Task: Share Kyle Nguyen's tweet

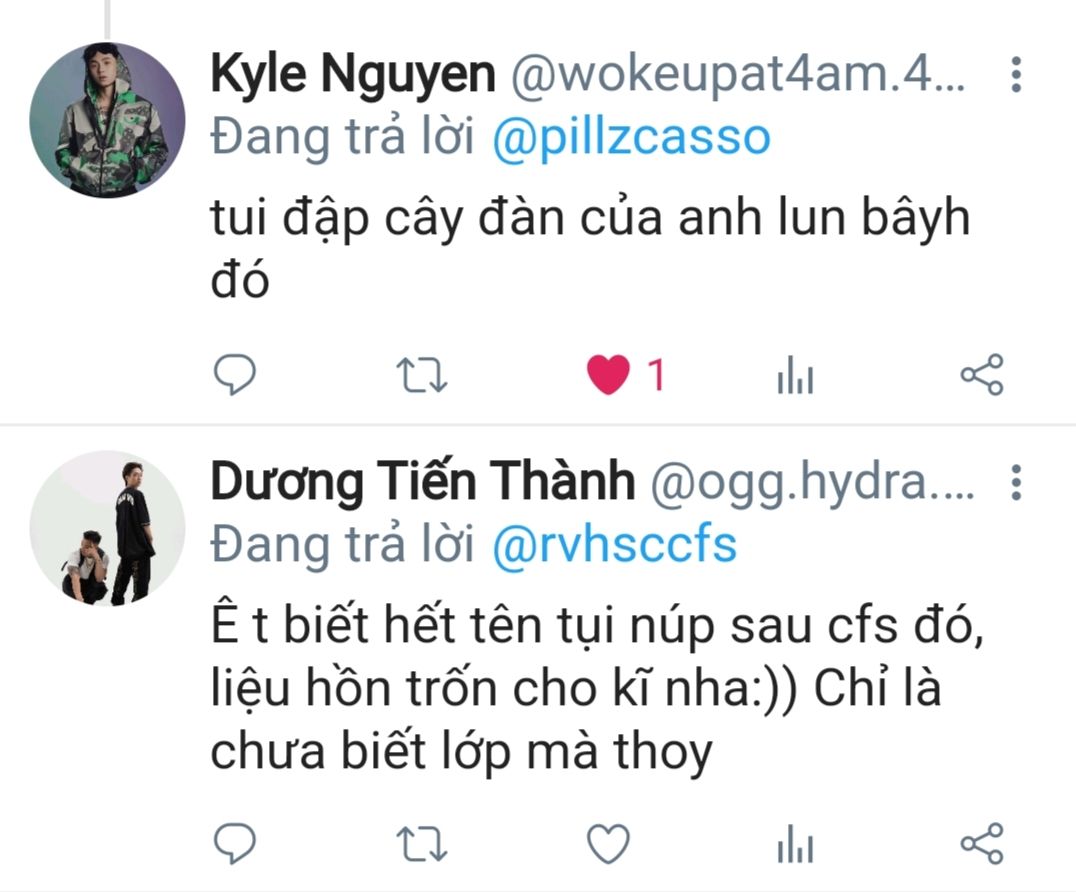Action: (982, 375)
